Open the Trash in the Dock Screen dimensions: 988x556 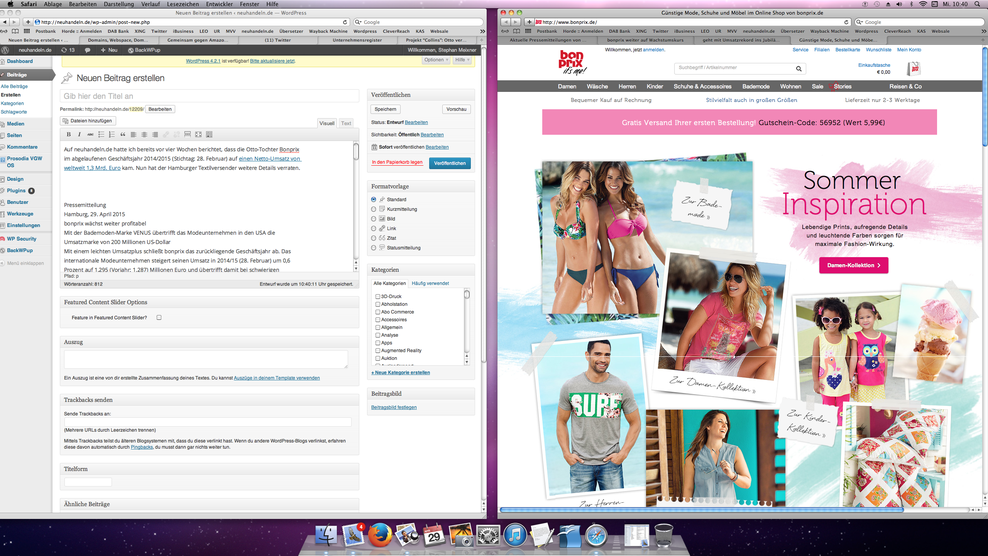(663, 535)
